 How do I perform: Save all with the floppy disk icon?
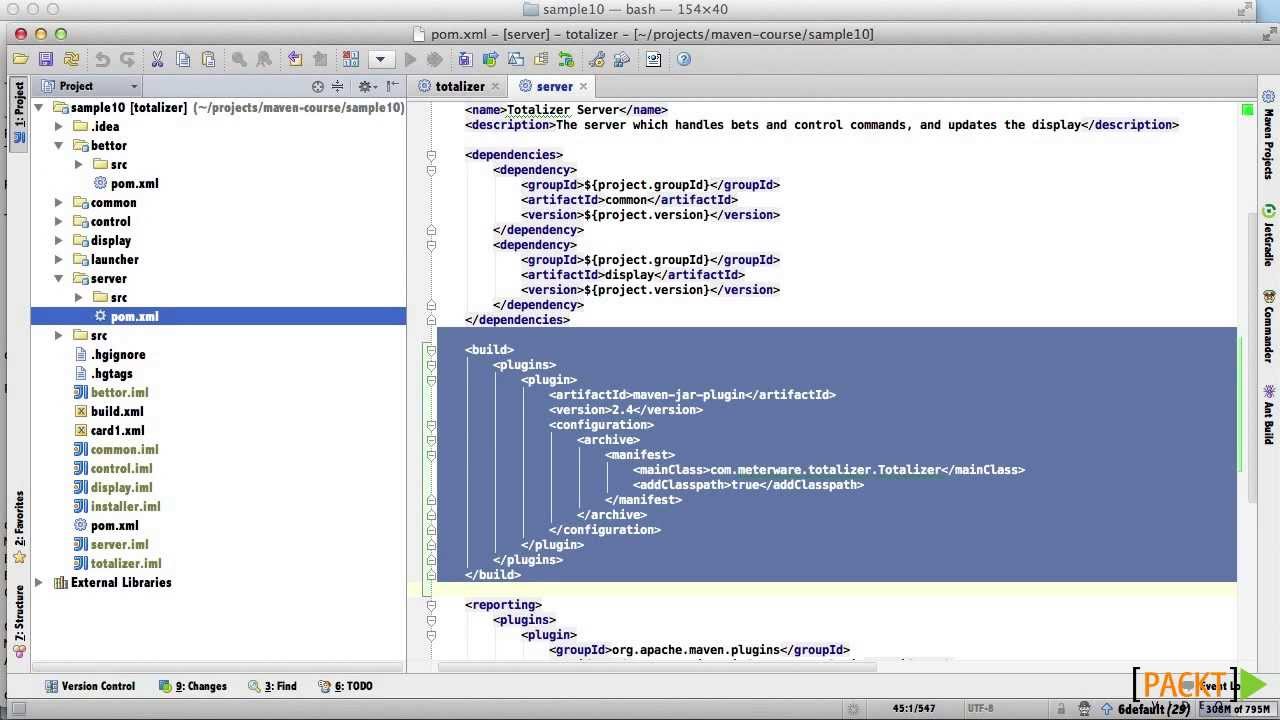coord(45,60)
